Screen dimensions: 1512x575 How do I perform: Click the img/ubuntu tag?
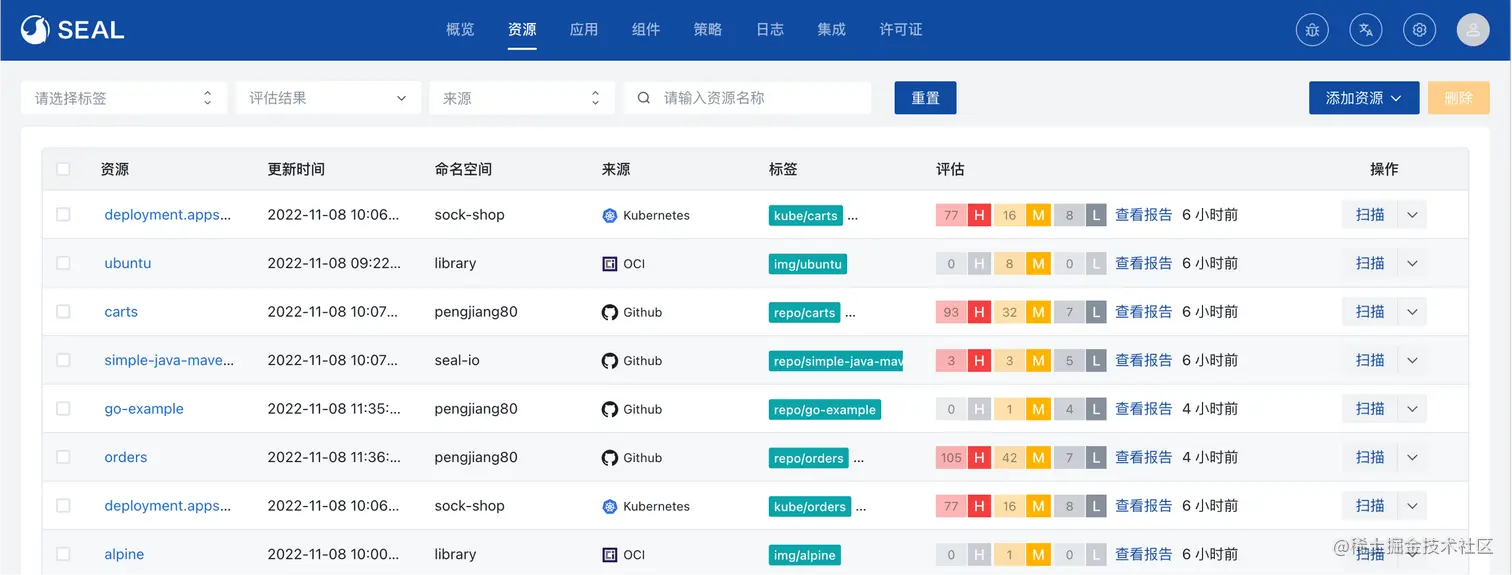click(808, 264)
